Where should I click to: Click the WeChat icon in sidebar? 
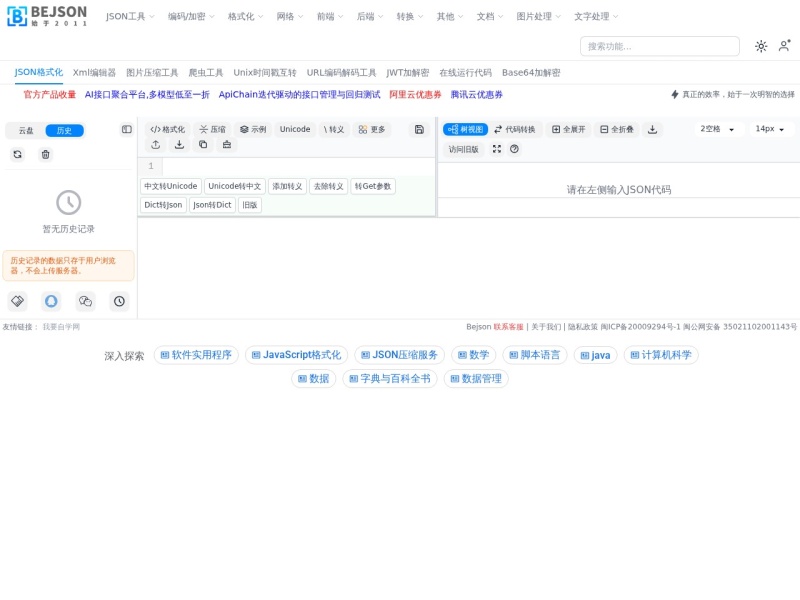(x=85, y=301)
